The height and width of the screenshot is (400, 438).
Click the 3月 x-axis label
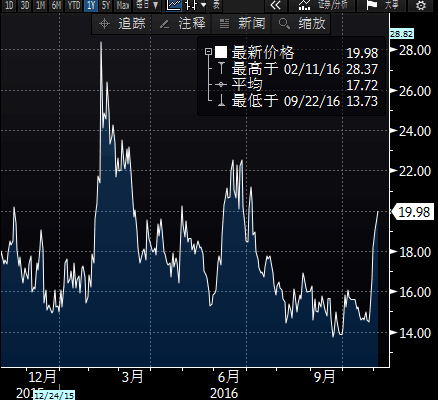[x=132, y=377]
